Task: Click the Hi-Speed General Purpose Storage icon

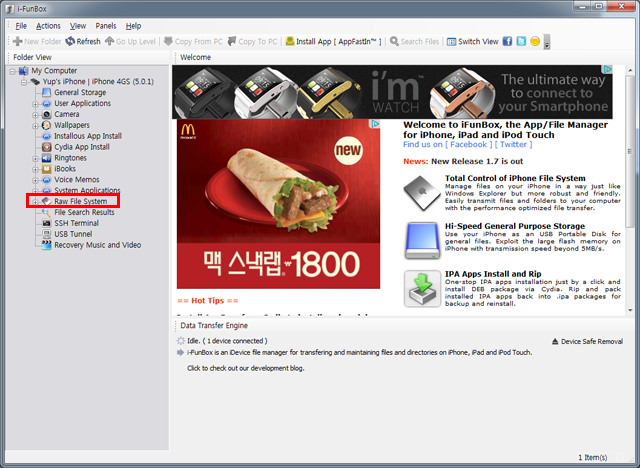Action: [422, 241]
